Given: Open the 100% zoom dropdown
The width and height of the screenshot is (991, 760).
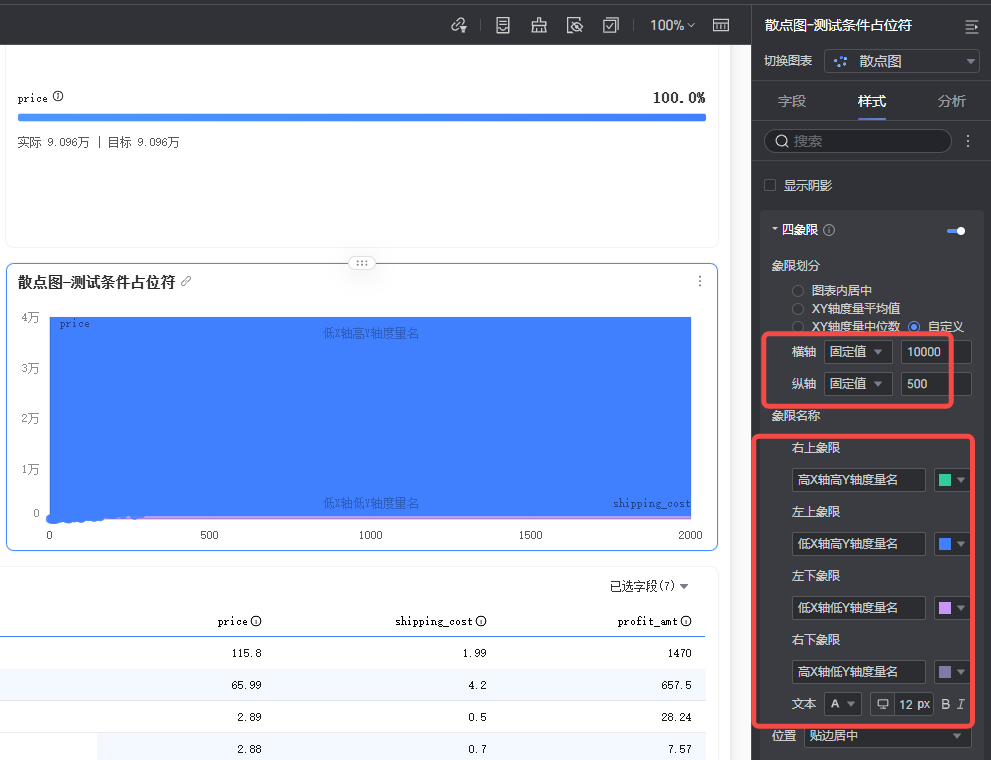Looking at the screenshot, I should click(672, 25).
